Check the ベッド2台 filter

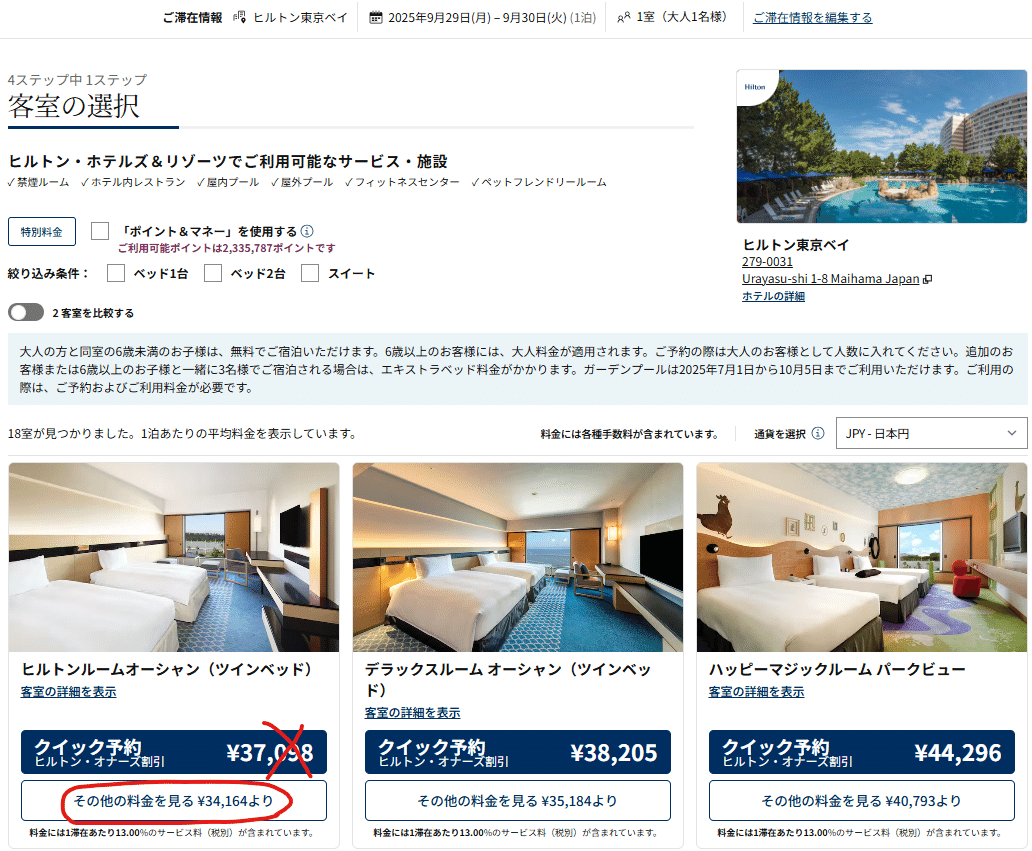(x=213, y=273)
